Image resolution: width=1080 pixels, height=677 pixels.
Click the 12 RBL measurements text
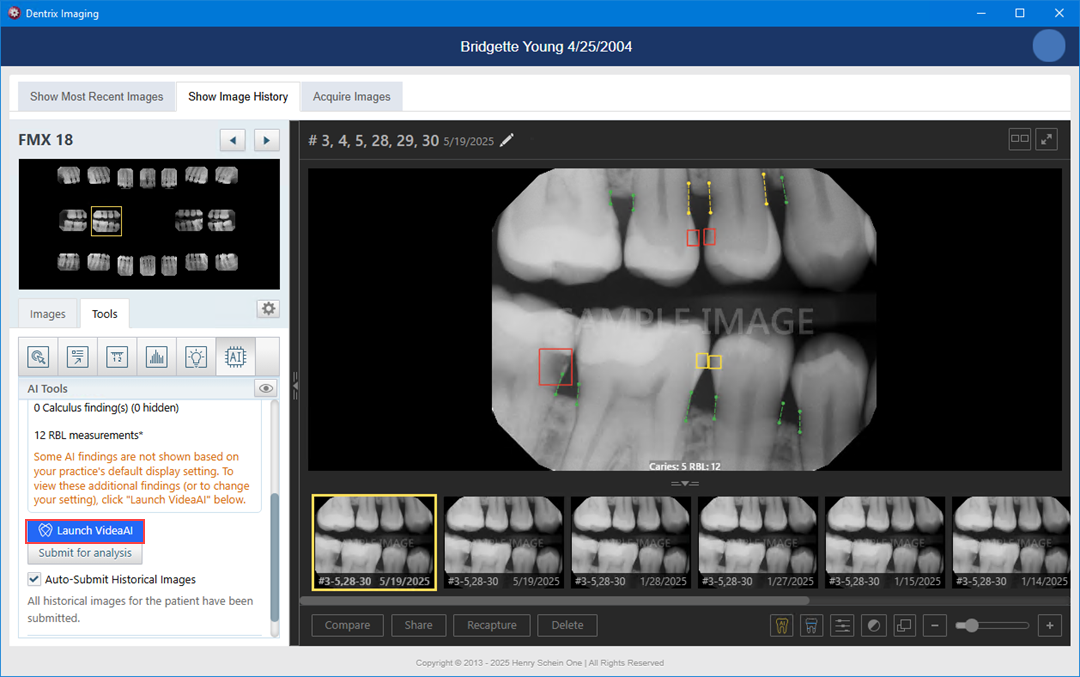coord(89,435)
